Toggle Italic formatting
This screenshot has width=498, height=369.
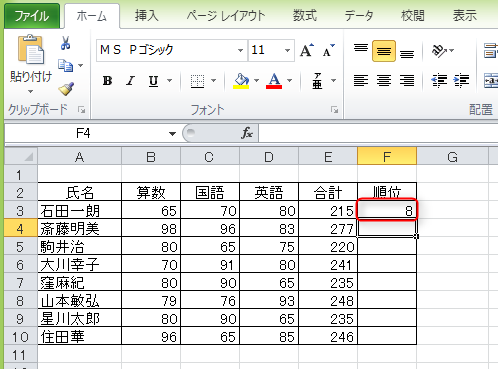(x=130, y=81)
